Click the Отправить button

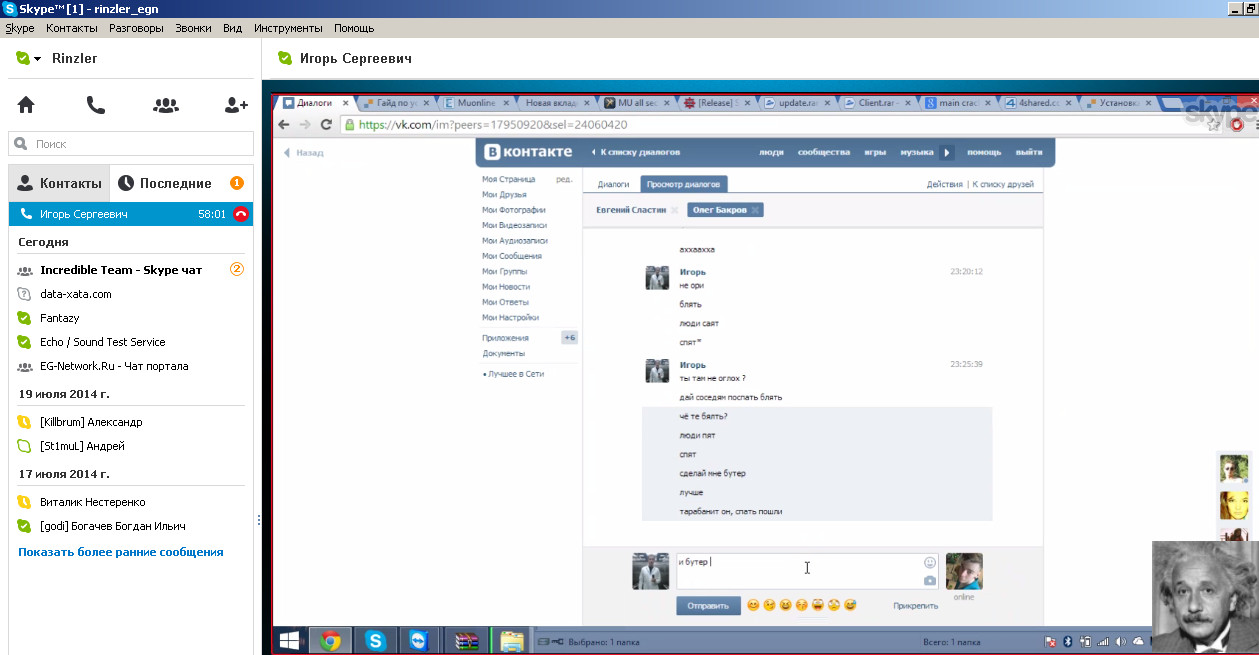click(707, 605)
